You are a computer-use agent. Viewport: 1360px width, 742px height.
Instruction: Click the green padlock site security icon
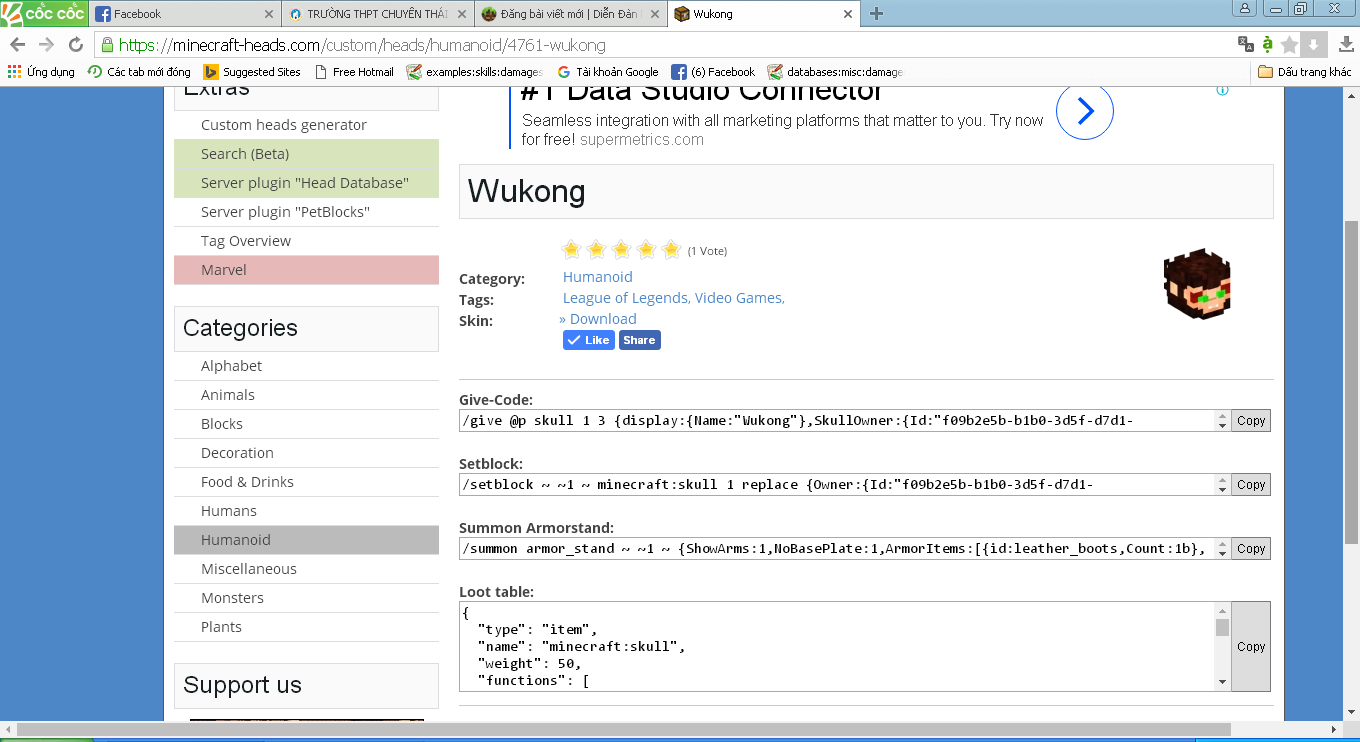tap(106, 45)
